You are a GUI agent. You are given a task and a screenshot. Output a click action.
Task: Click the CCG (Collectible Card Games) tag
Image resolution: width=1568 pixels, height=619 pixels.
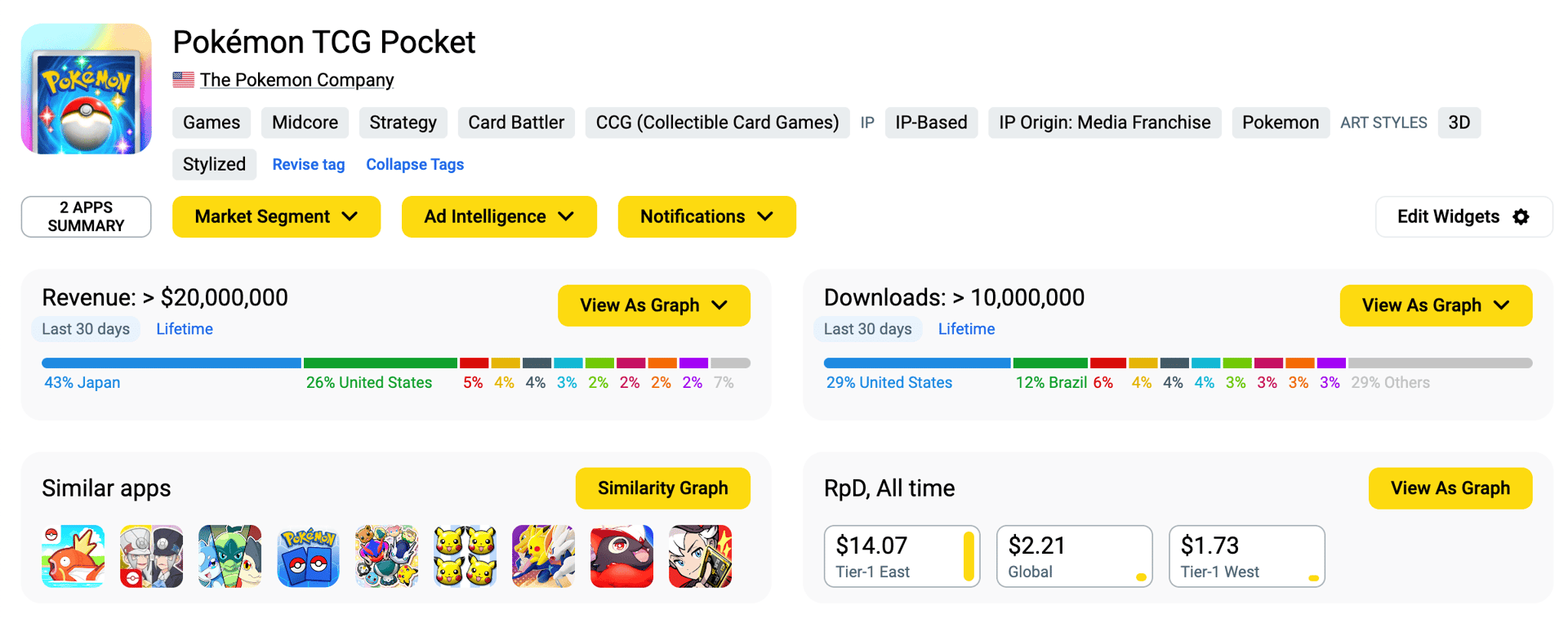(x=717, y=122)
